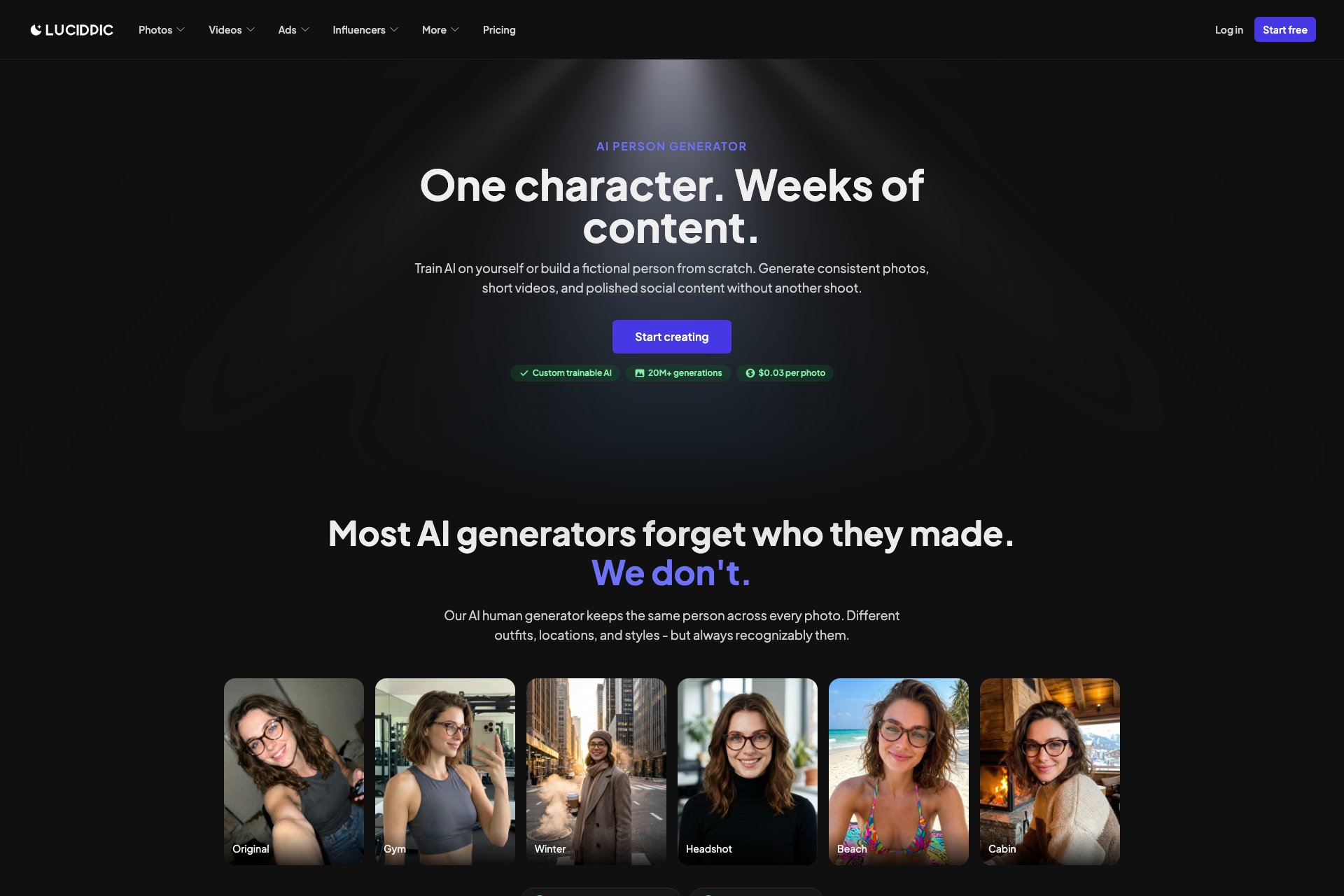Image resolution: width=1344 pixels, height=896 pixels.
Task: Open the Videos dropdown menu
Action: point(231,29)
